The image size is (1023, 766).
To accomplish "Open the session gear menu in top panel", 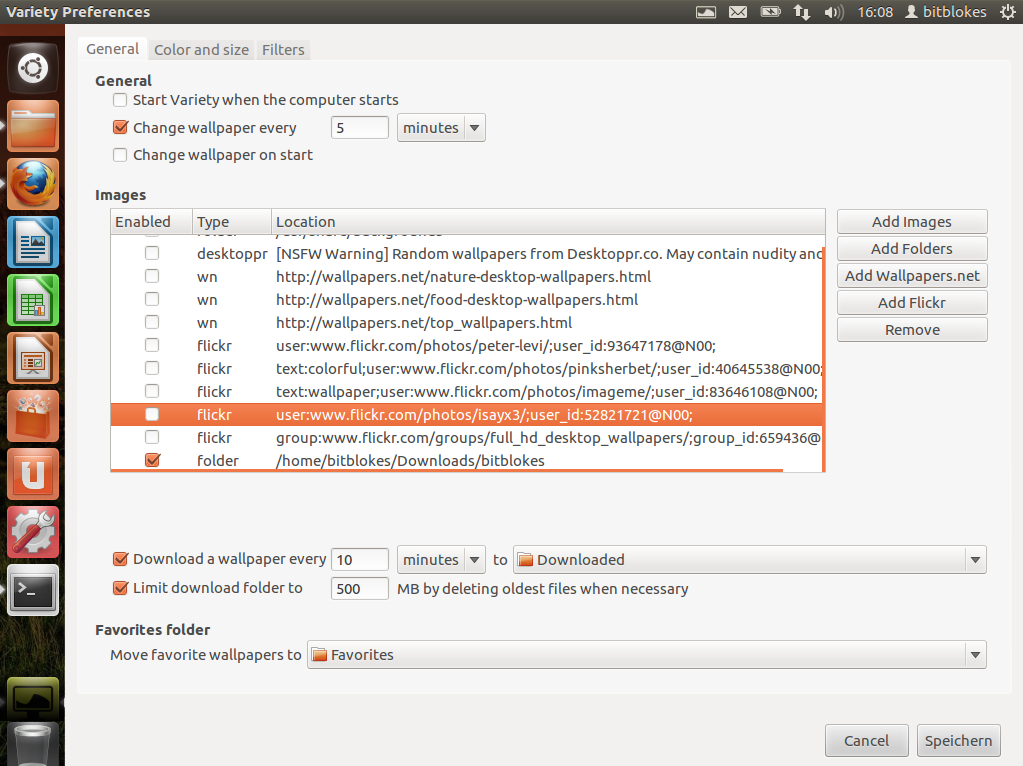I will [x=1008, y=12].
